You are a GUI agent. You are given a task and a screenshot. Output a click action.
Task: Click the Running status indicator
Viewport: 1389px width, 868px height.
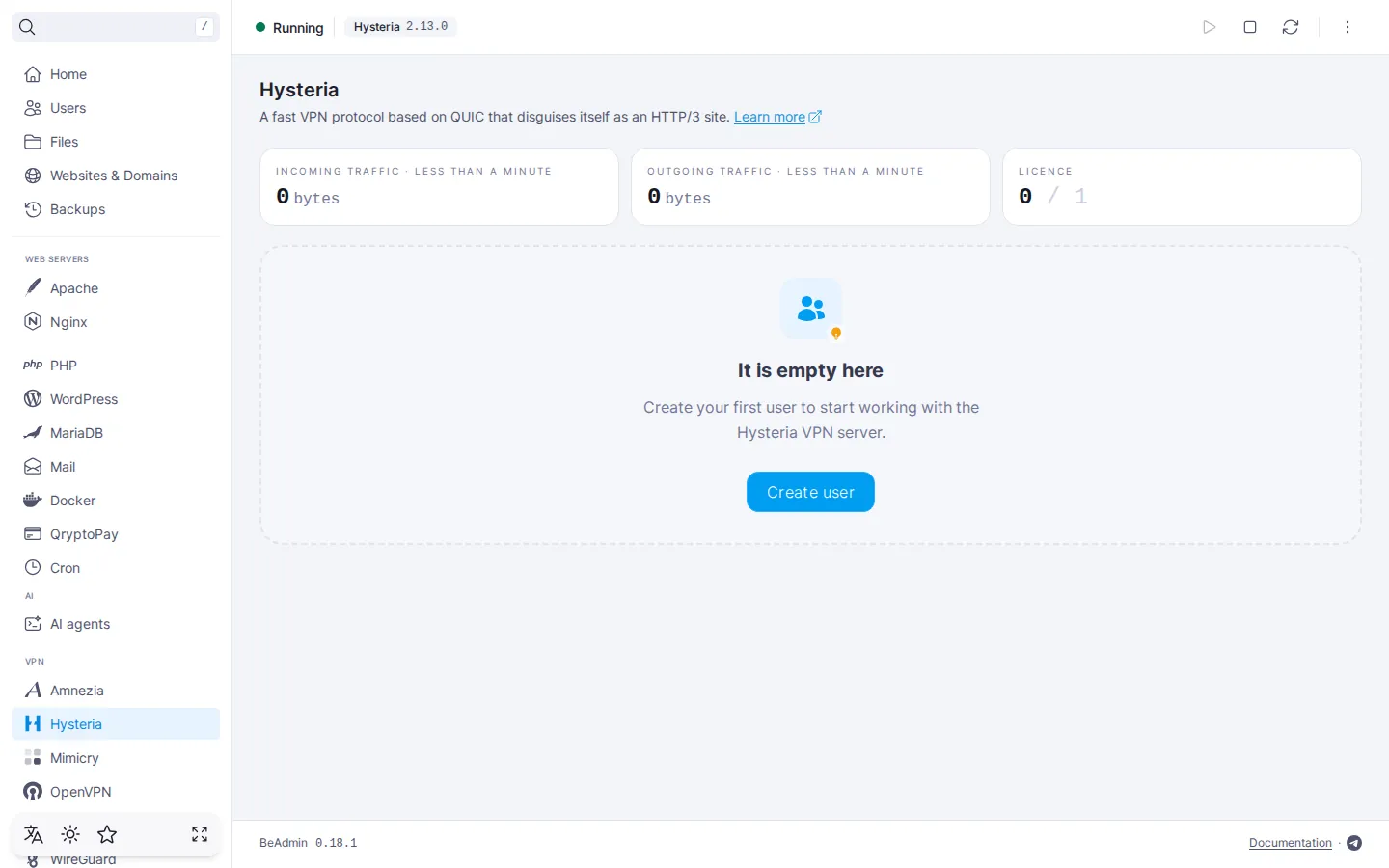coord(289,28)
